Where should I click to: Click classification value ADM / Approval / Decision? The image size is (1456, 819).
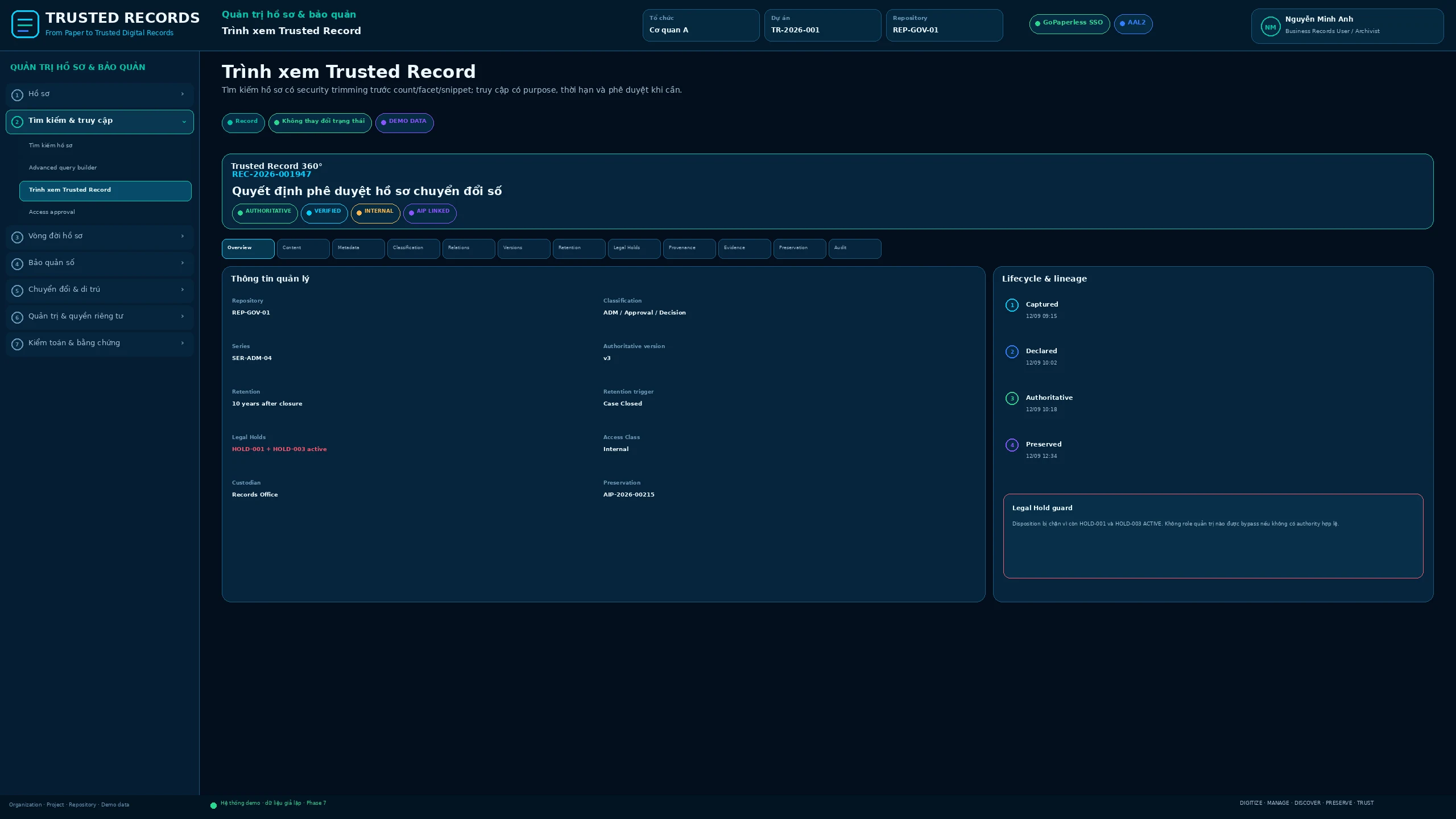[644, 313]
